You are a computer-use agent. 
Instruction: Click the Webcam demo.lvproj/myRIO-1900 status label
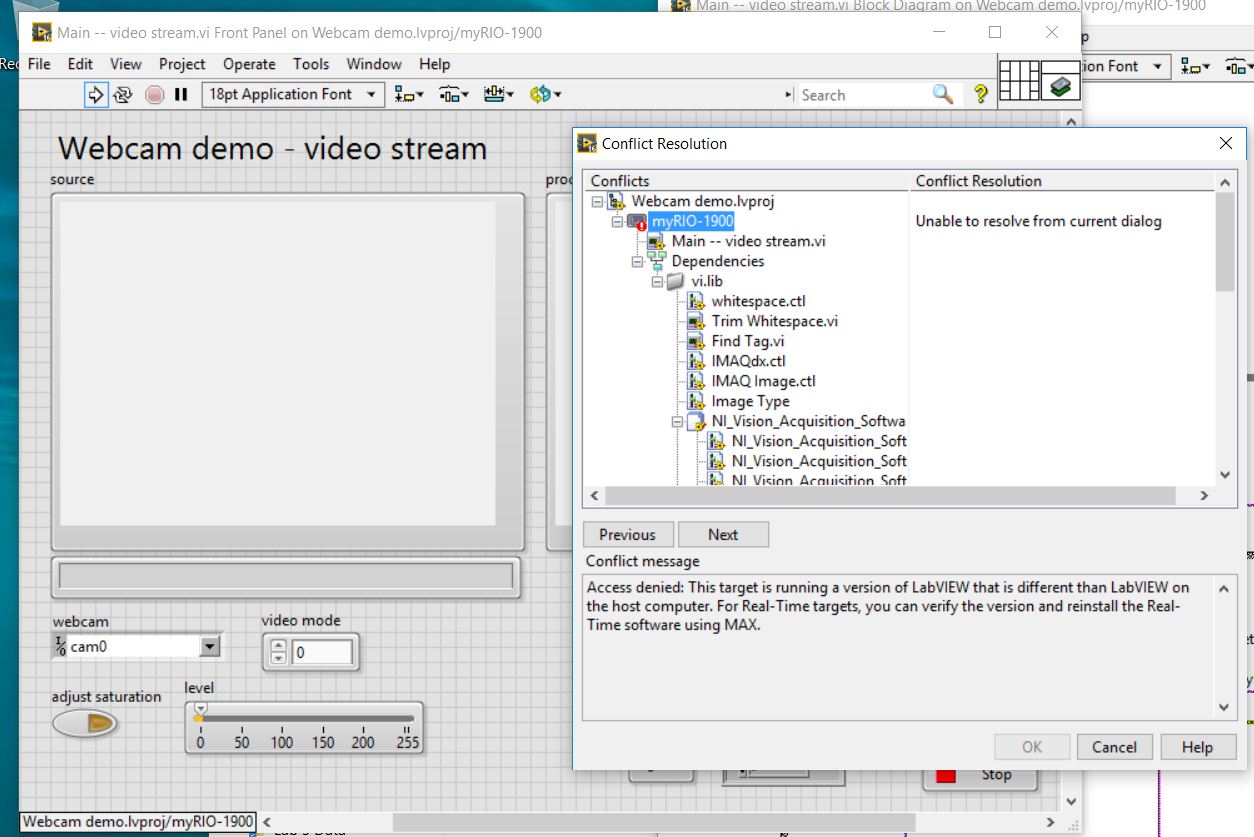point(138,821)
